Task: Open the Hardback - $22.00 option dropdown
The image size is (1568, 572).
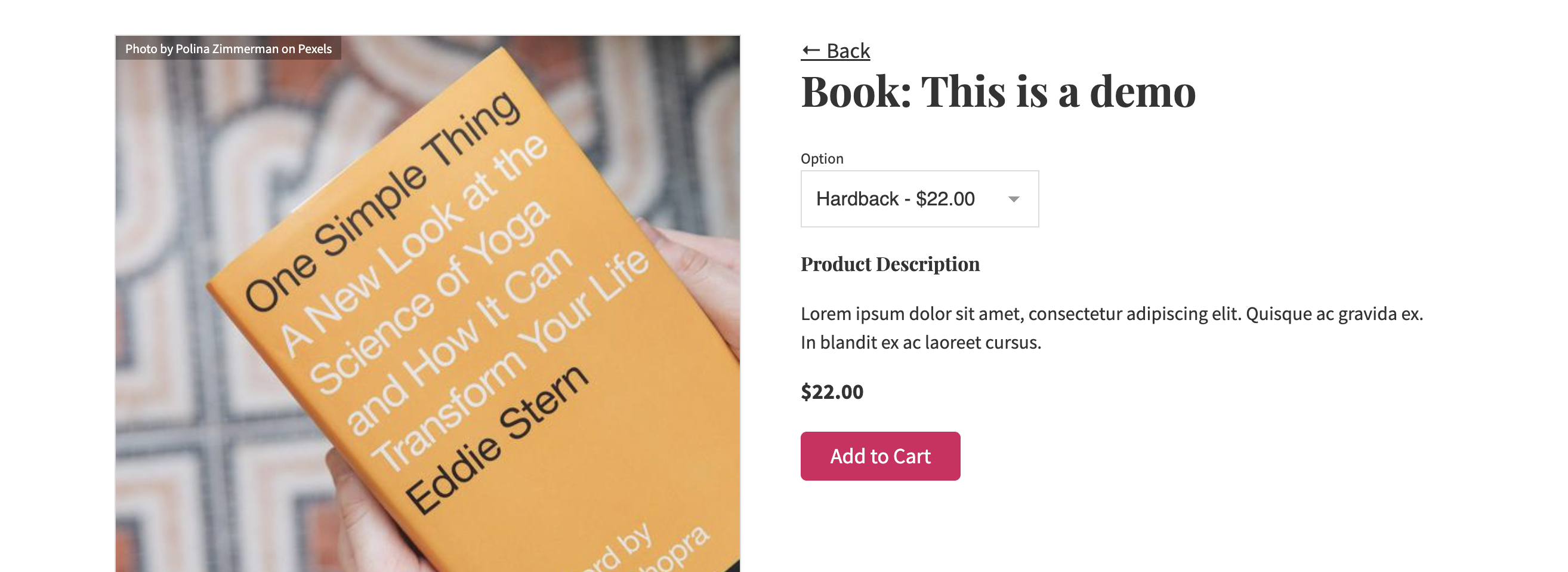Action: [918, 199]
